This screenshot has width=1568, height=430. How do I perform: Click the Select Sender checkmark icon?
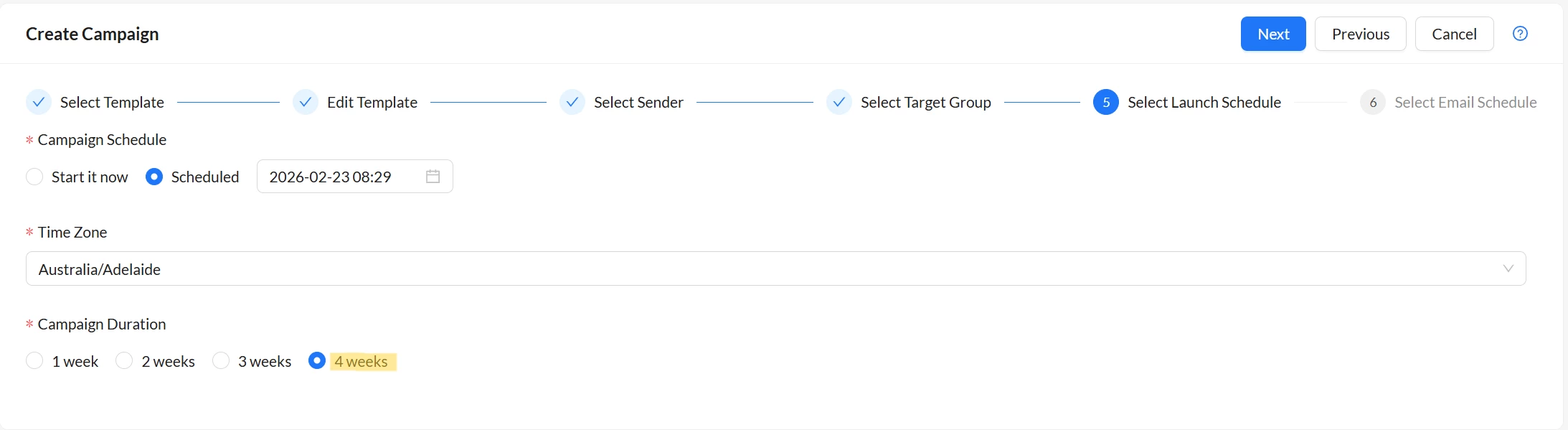click(572, 103)
